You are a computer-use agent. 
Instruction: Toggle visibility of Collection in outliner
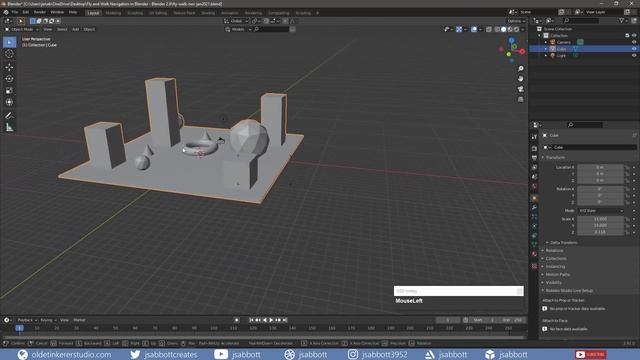pyautogui.click(x=634, y=36)
